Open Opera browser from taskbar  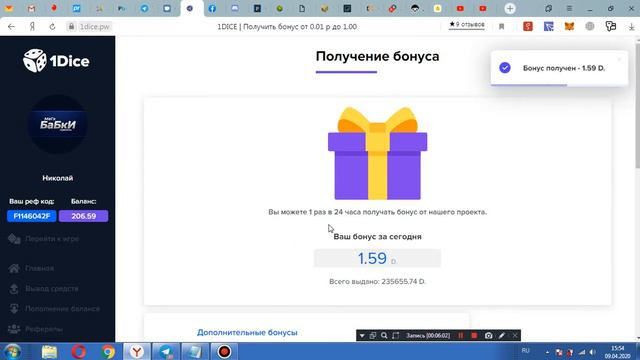point(79,351)
